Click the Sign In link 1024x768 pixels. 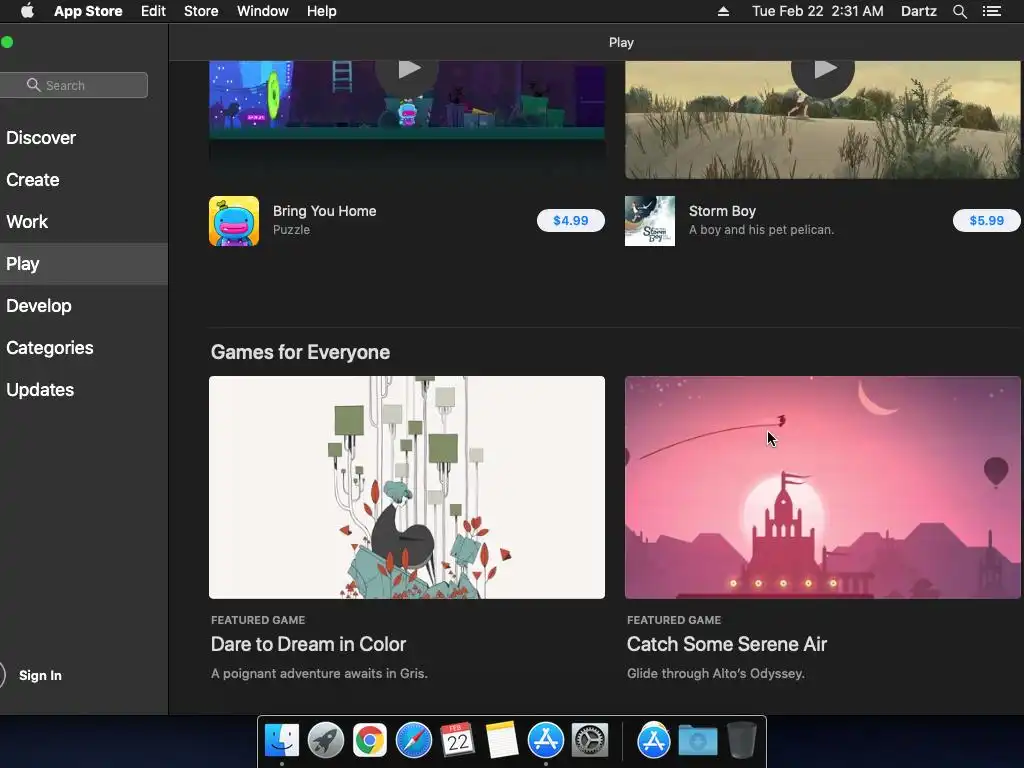pyautogui.click(x=40, y=675)
